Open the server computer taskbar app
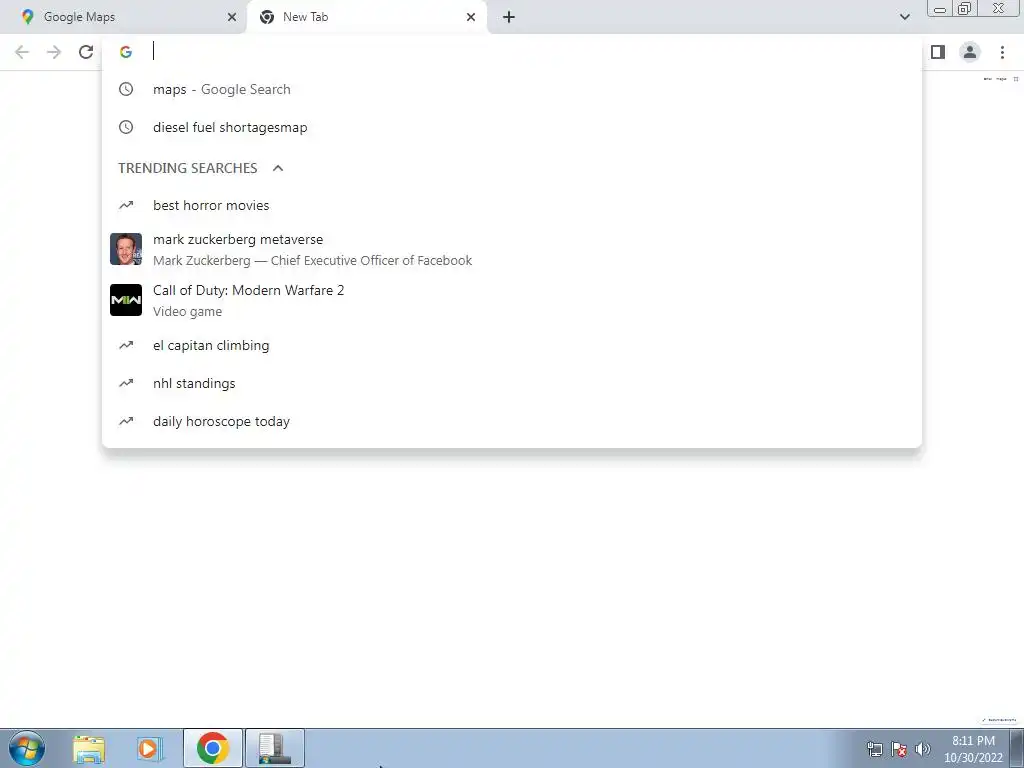Image resolution: width=1024 pixels, height=768 pixels. click(x=274, y=748)
